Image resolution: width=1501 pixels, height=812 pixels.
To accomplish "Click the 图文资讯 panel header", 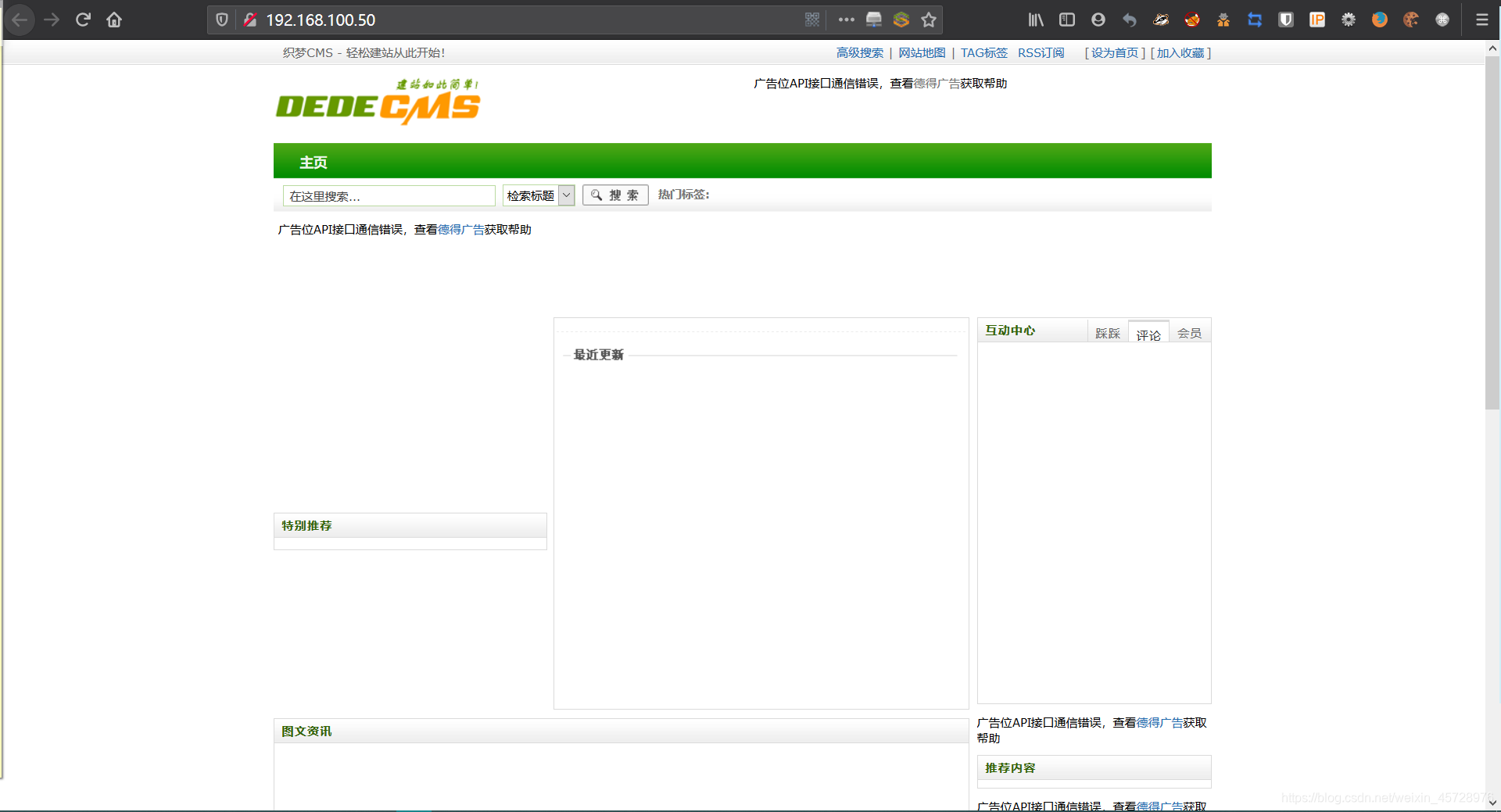I will (x=622, y=731).
